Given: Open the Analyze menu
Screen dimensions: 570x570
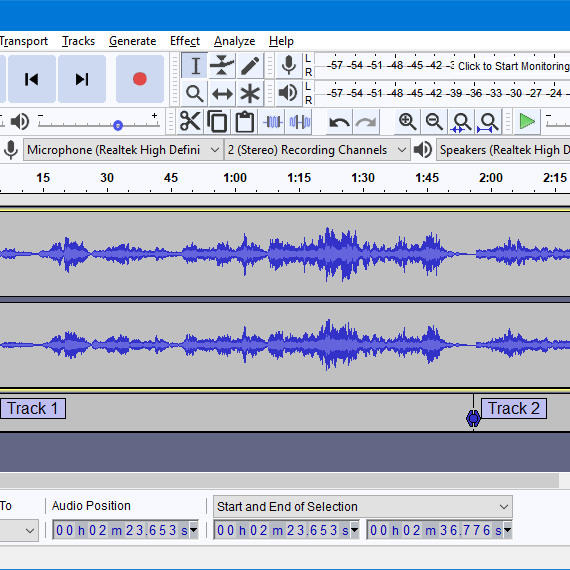Looking at the screenshot, I should [x=234, y=41].
